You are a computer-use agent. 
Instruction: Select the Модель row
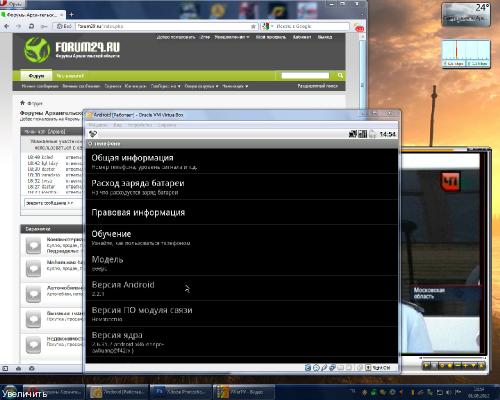[x=242, y=263]
